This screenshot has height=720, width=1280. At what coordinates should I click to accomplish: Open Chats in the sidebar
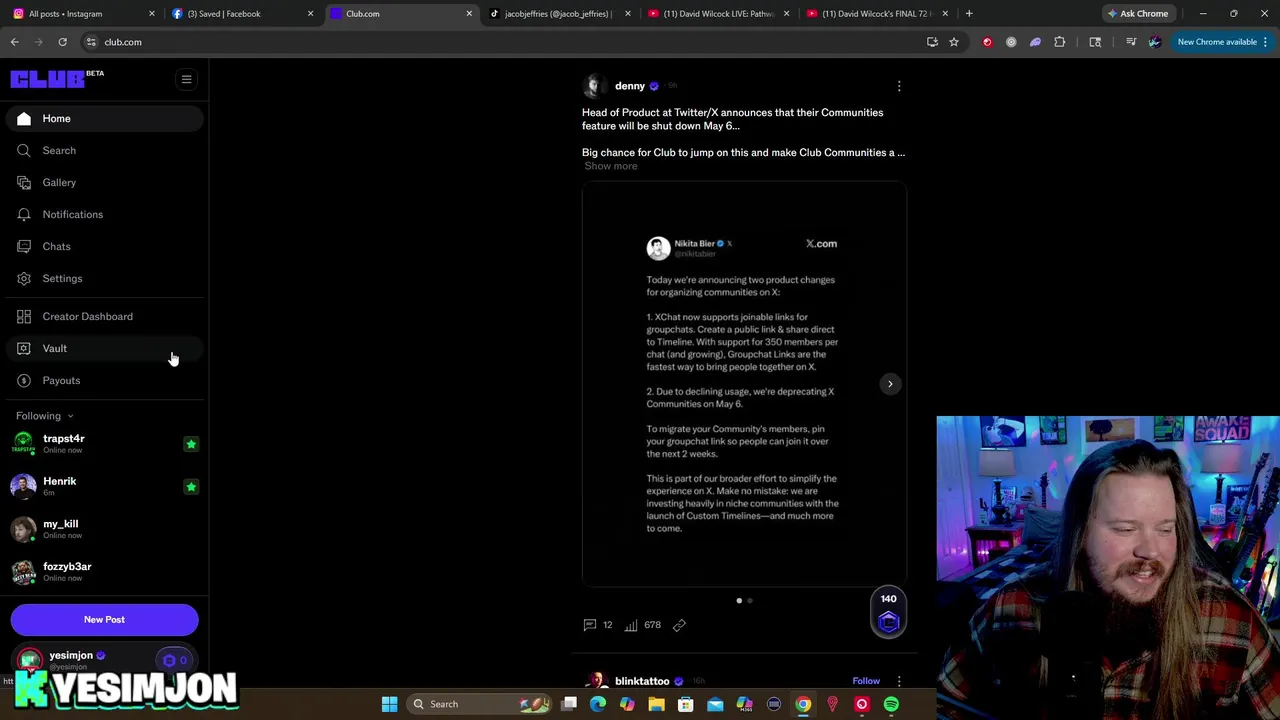tap(104, 246)
